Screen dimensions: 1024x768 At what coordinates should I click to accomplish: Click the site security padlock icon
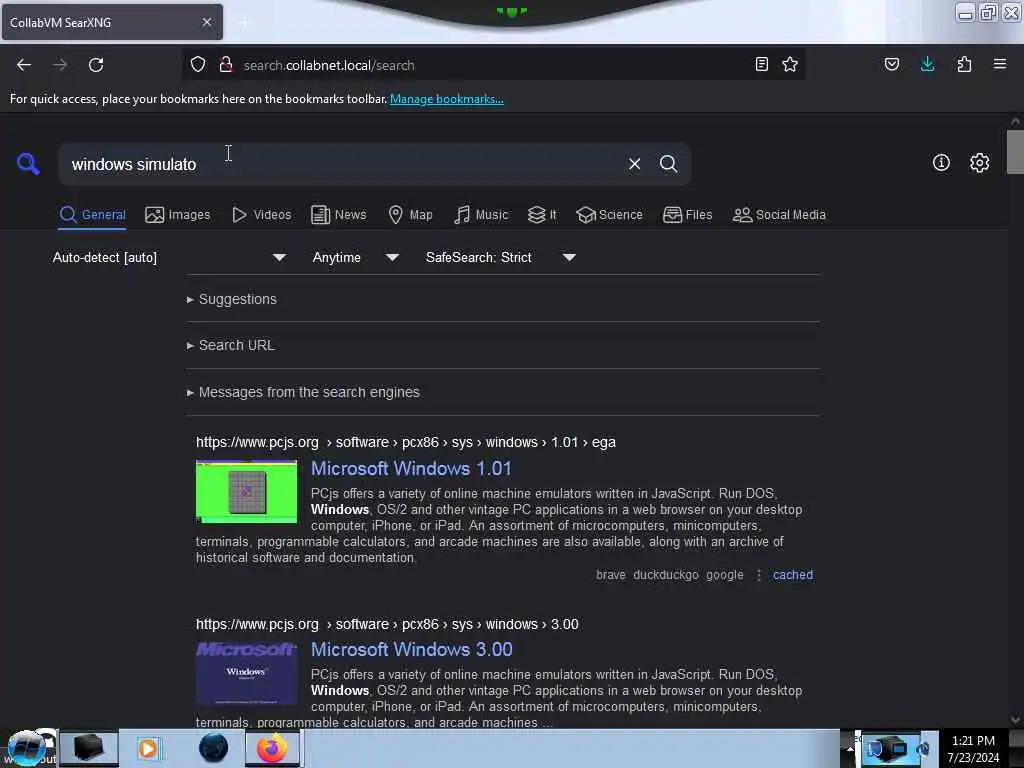[x=226, y=65]
